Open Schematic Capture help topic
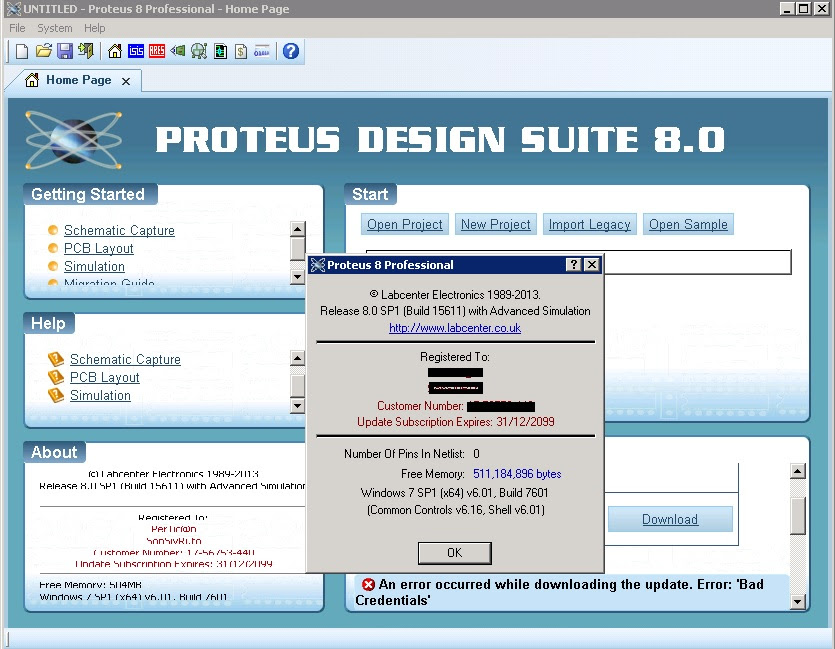Image resolution: width=835 pixels, height=649 pixels. (x=125, y=359)
